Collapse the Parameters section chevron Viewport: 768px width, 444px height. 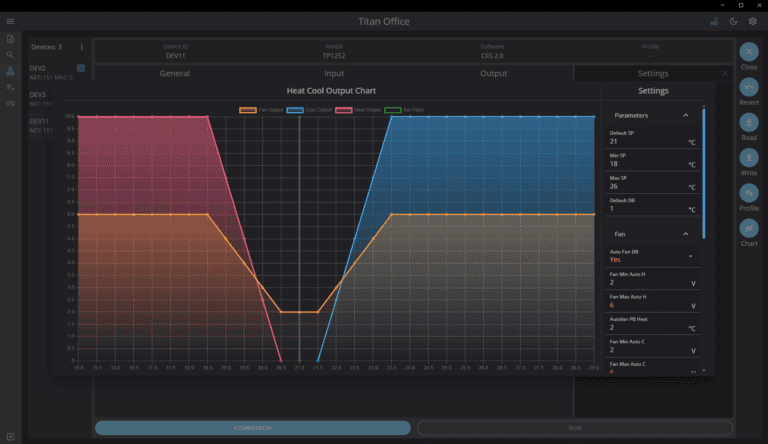click(x=686, y=115)
